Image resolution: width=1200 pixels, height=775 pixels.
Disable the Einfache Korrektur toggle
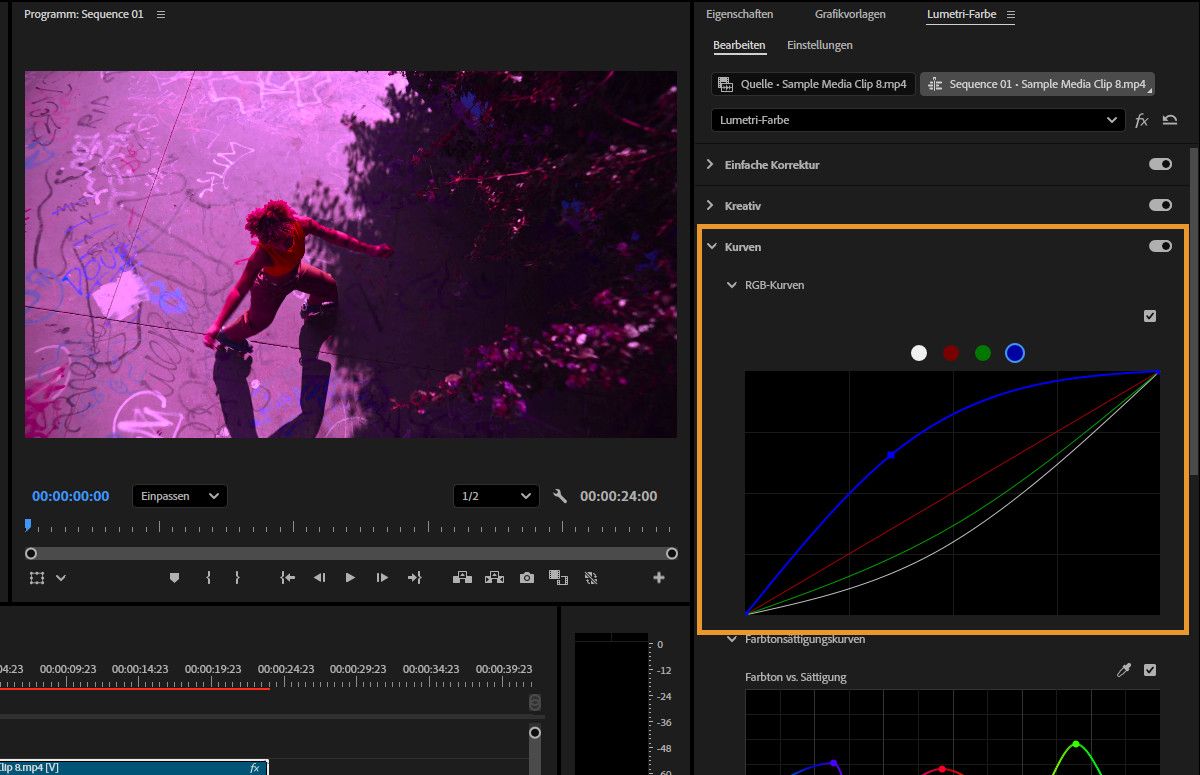(x=1160, y=164)
